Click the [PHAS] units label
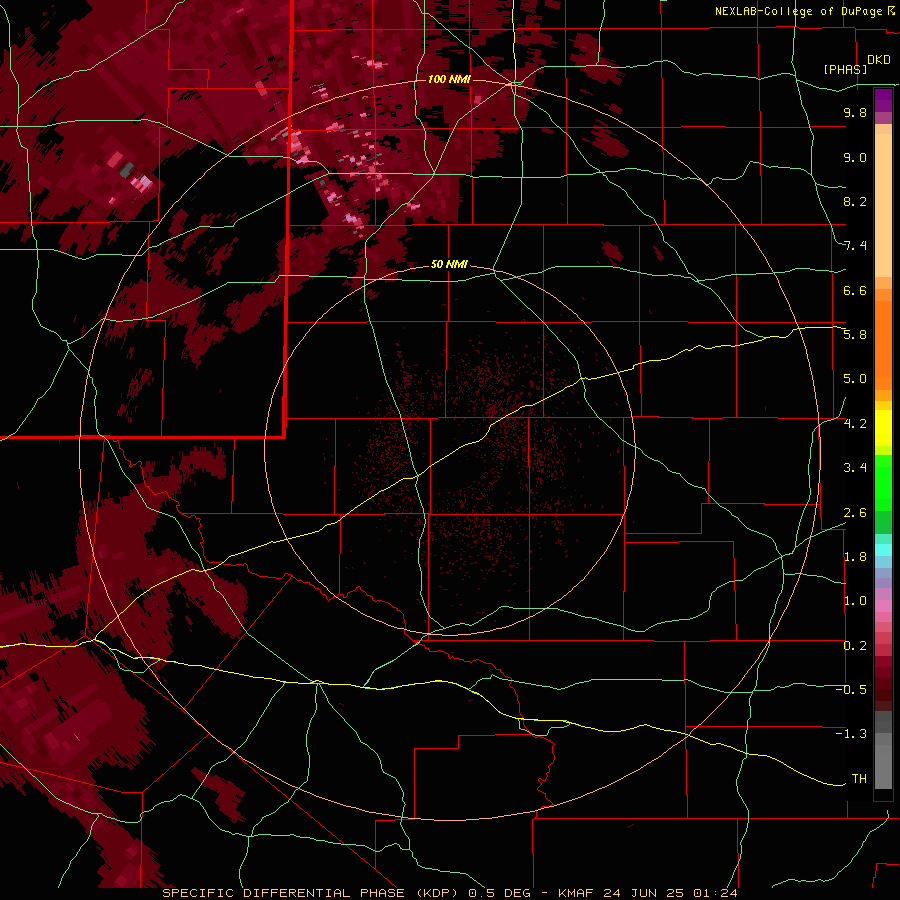 click(x=845, y=69)
